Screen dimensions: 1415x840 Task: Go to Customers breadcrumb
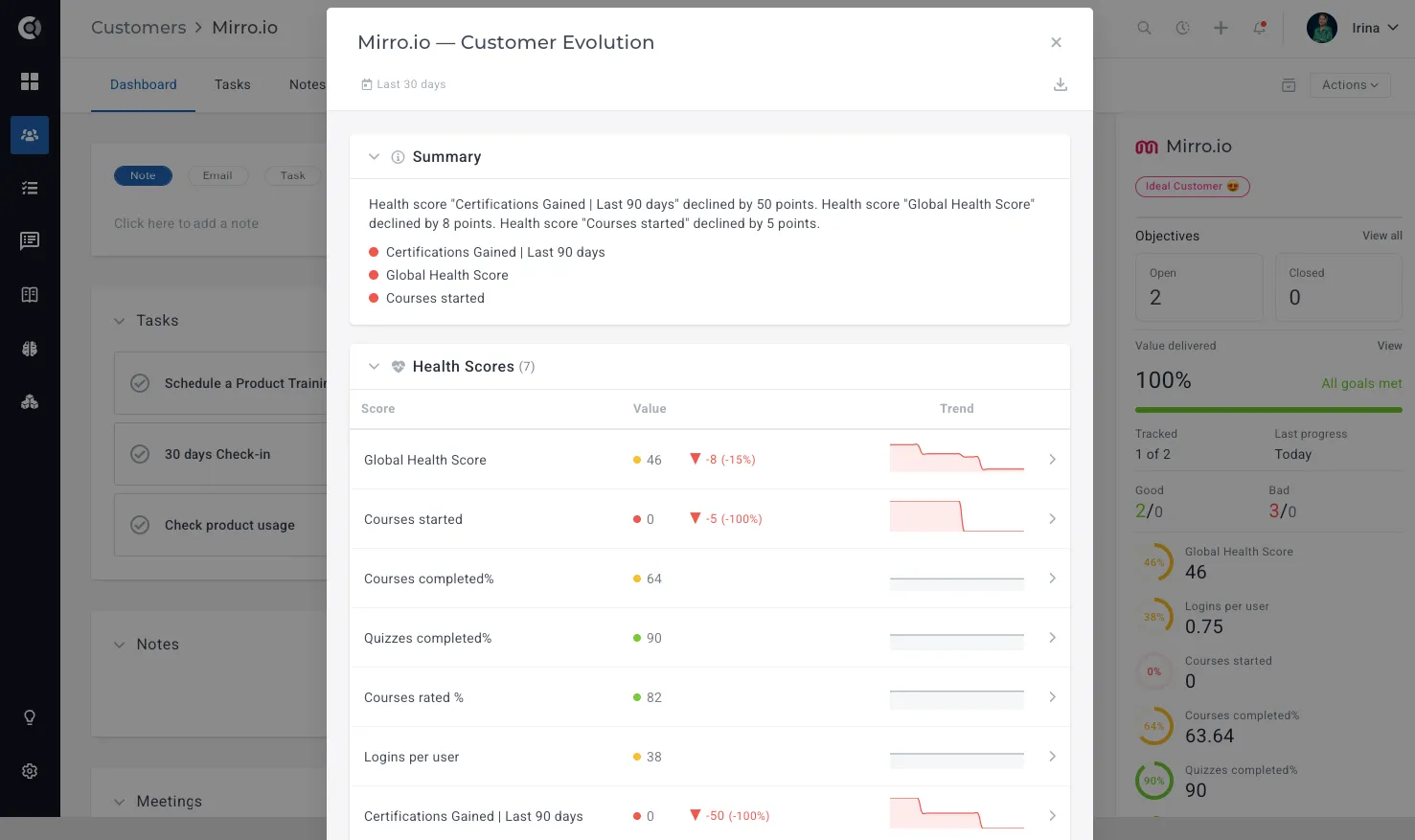pos(139,28)
